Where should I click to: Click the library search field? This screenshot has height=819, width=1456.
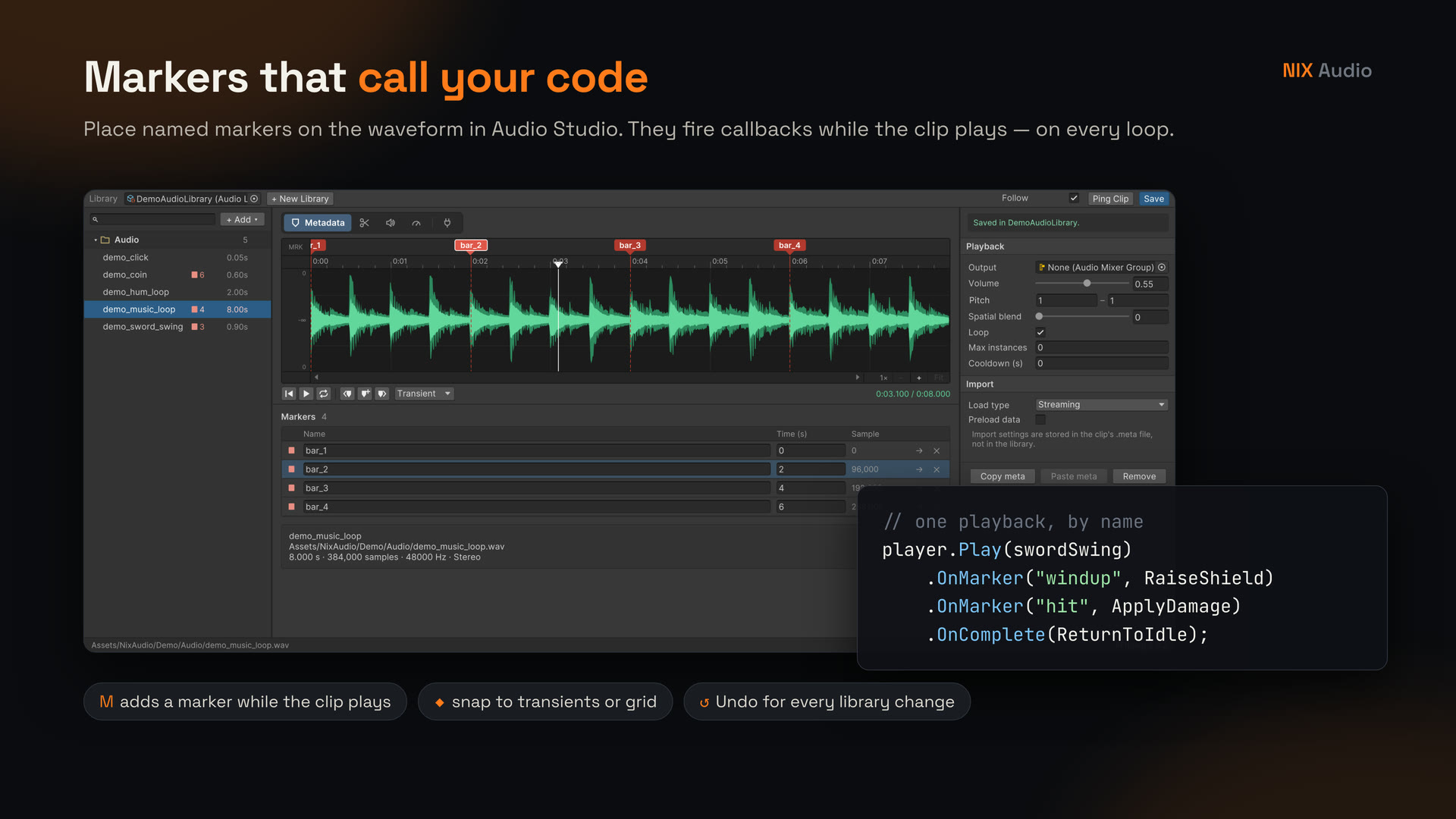(x=153, y=219)
